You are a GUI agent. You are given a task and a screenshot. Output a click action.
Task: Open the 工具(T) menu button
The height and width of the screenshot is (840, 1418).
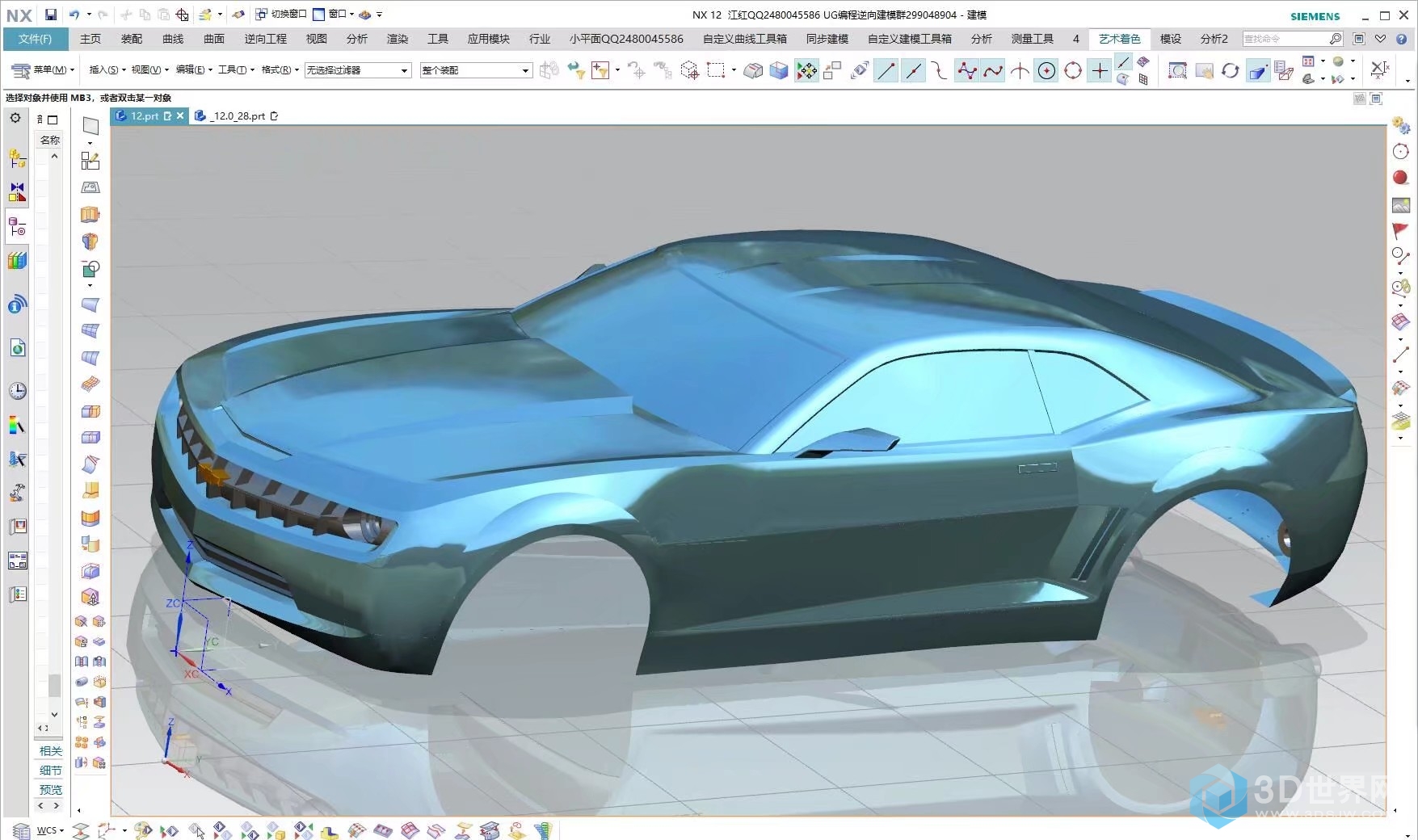236,70
